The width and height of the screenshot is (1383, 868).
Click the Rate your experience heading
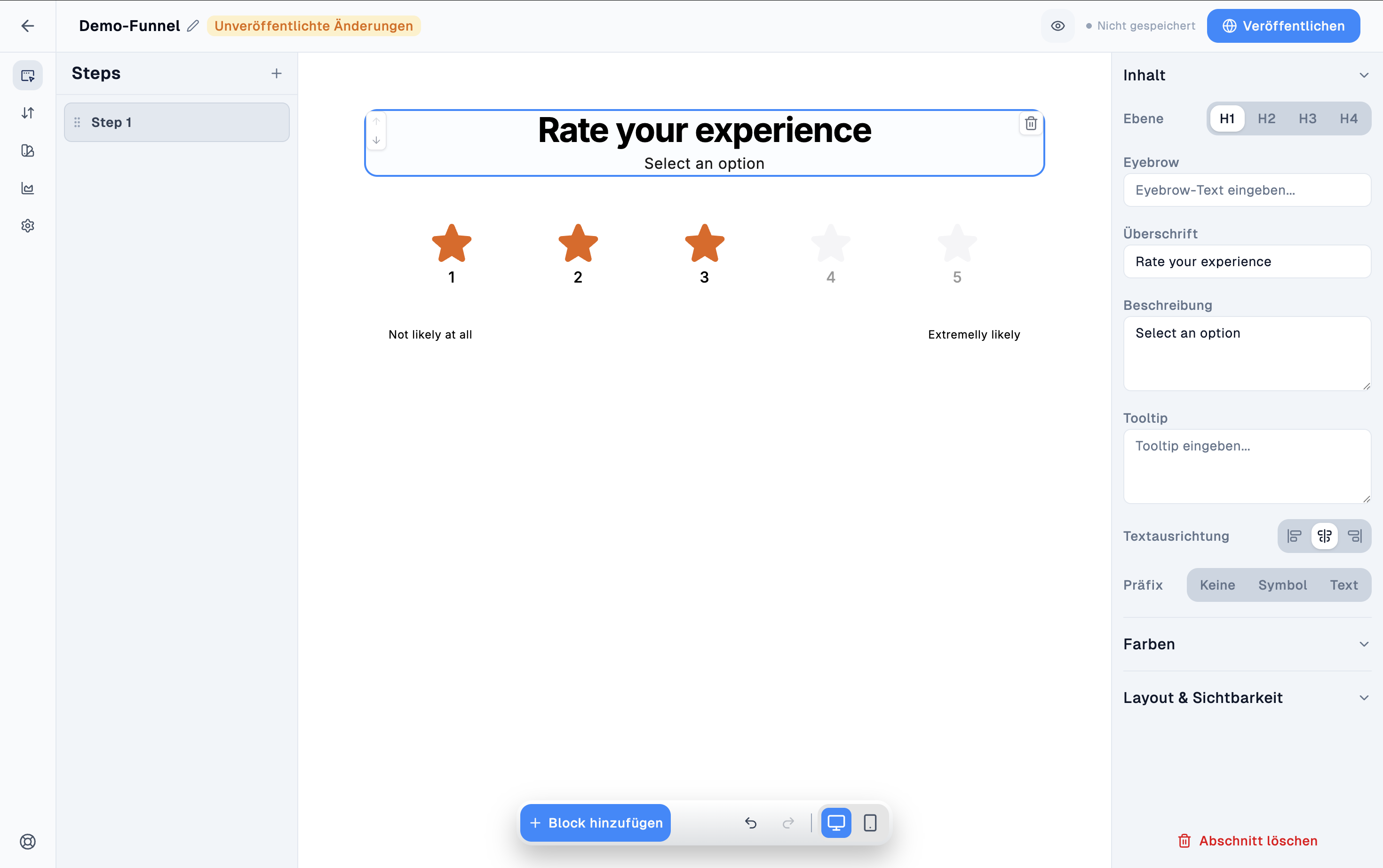(x=705, y=130)
